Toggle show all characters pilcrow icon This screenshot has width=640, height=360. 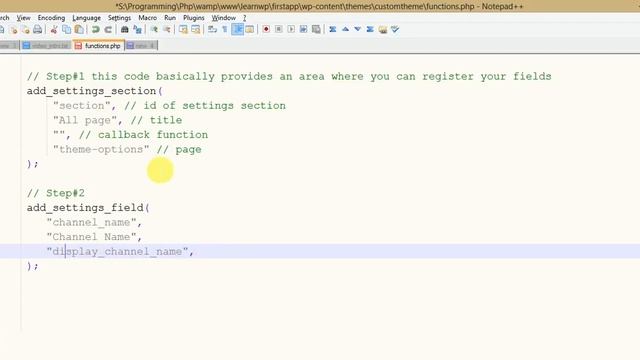pyautogui.click(x=225, y=29)
